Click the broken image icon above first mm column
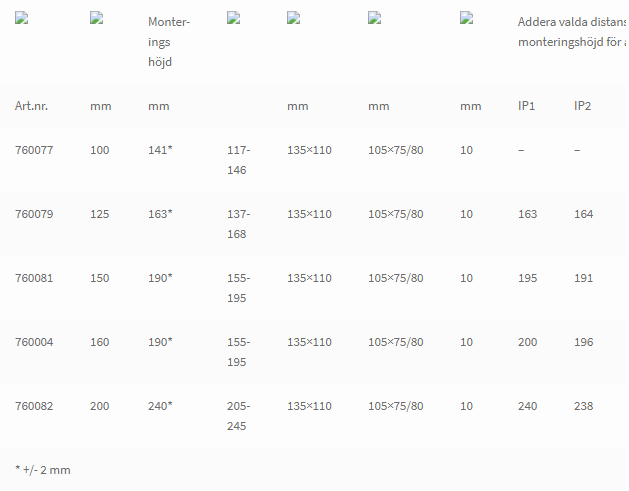 [x=97, y=18]
